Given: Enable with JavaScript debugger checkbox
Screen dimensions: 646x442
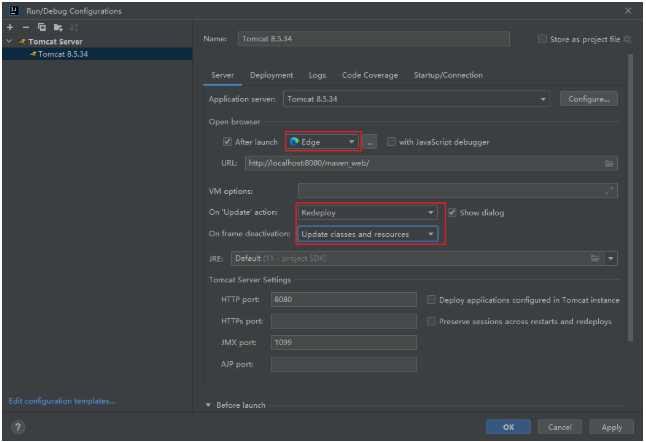Looking at the screenshot, I should pos(392,142).
